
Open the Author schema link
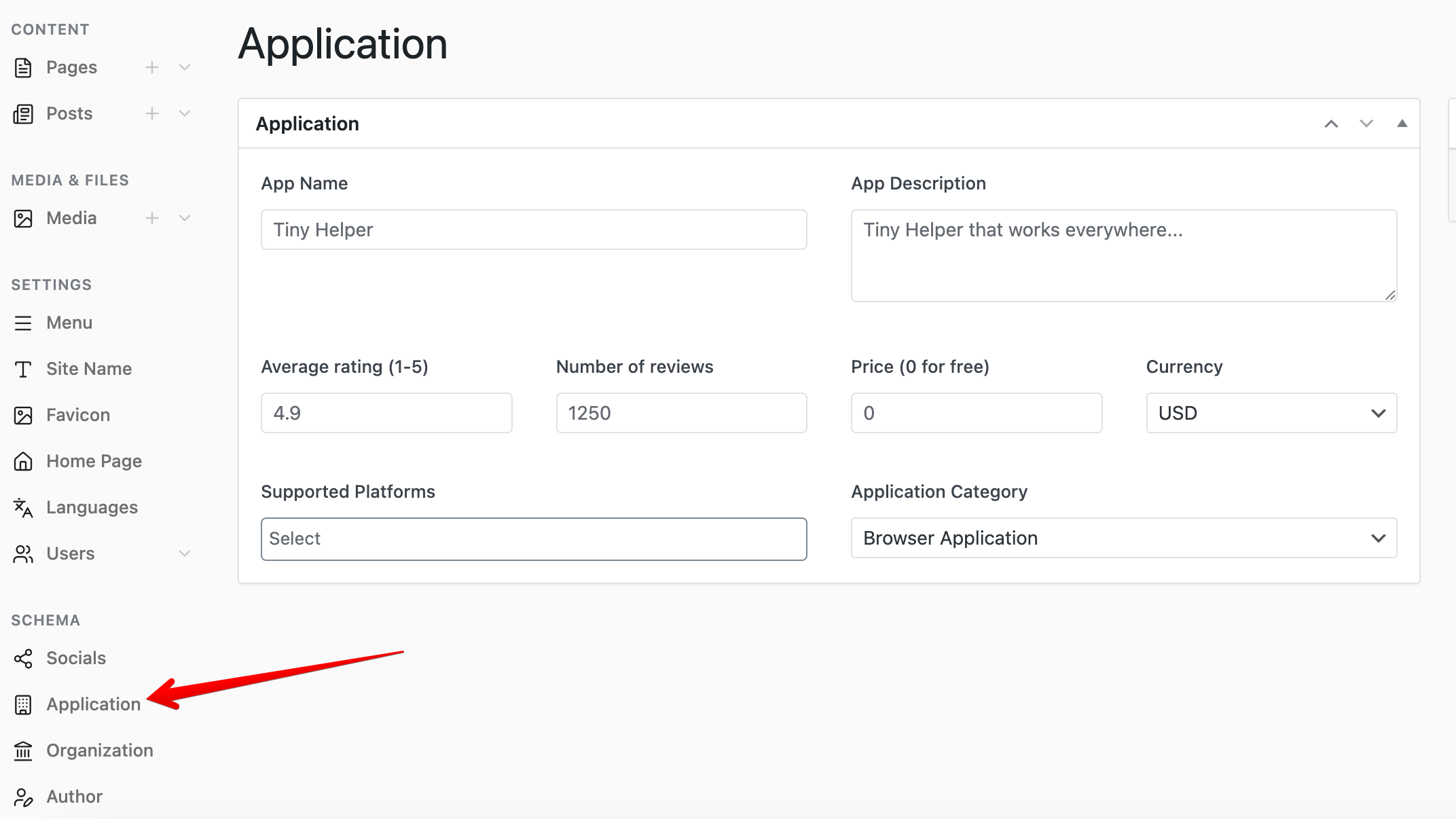(x=74, y=797)
